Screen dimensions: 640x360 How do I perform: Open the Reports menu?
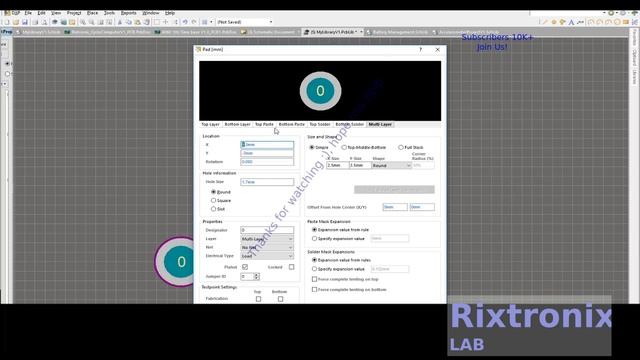point(128,13)
